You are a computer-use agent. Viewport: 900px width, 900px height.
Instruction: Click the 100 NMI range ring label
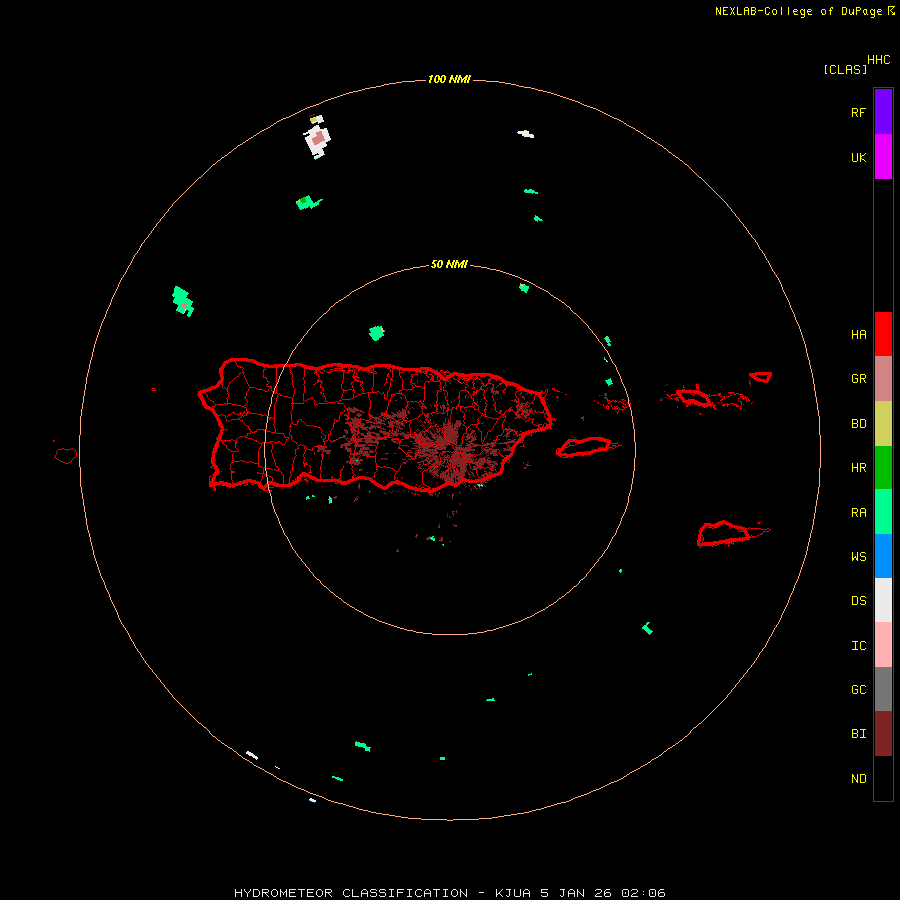(x=449, y=79)
